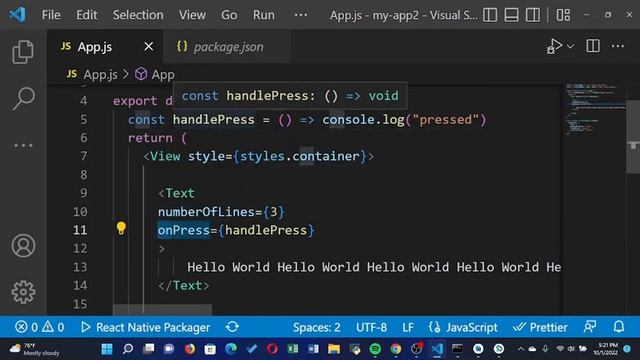Show additional views via activity bar ellipsis
640x360 pixels.
[23, 145]
